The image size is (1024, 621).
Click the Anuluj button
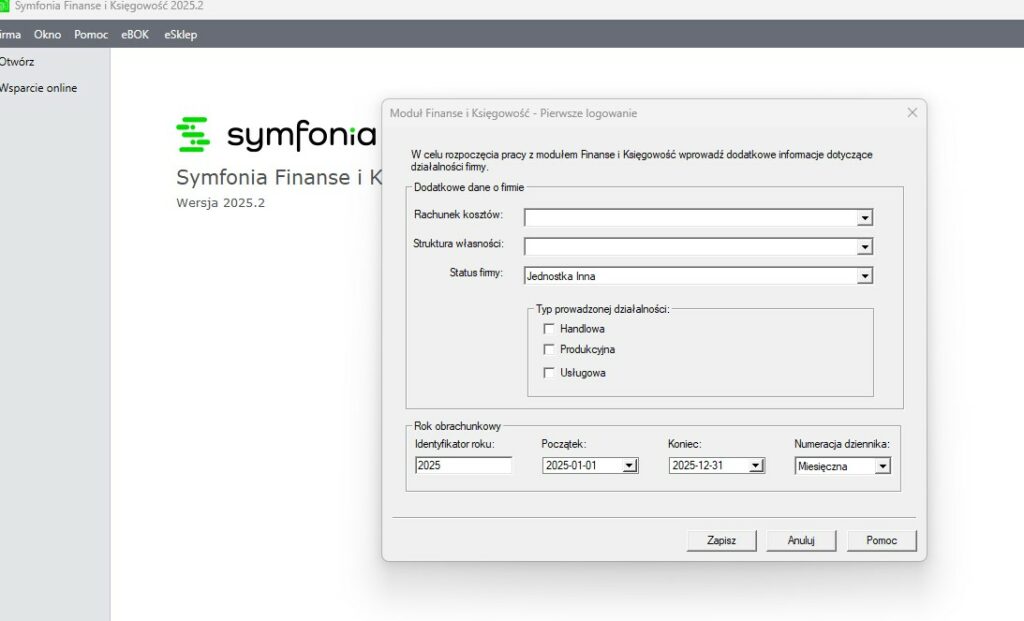point(801,541)
